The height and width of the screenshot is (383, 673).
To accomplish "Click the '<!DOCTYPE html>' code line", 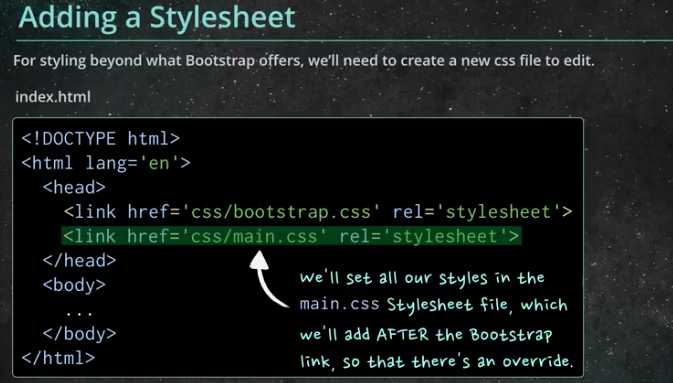I will click(100, 139).
